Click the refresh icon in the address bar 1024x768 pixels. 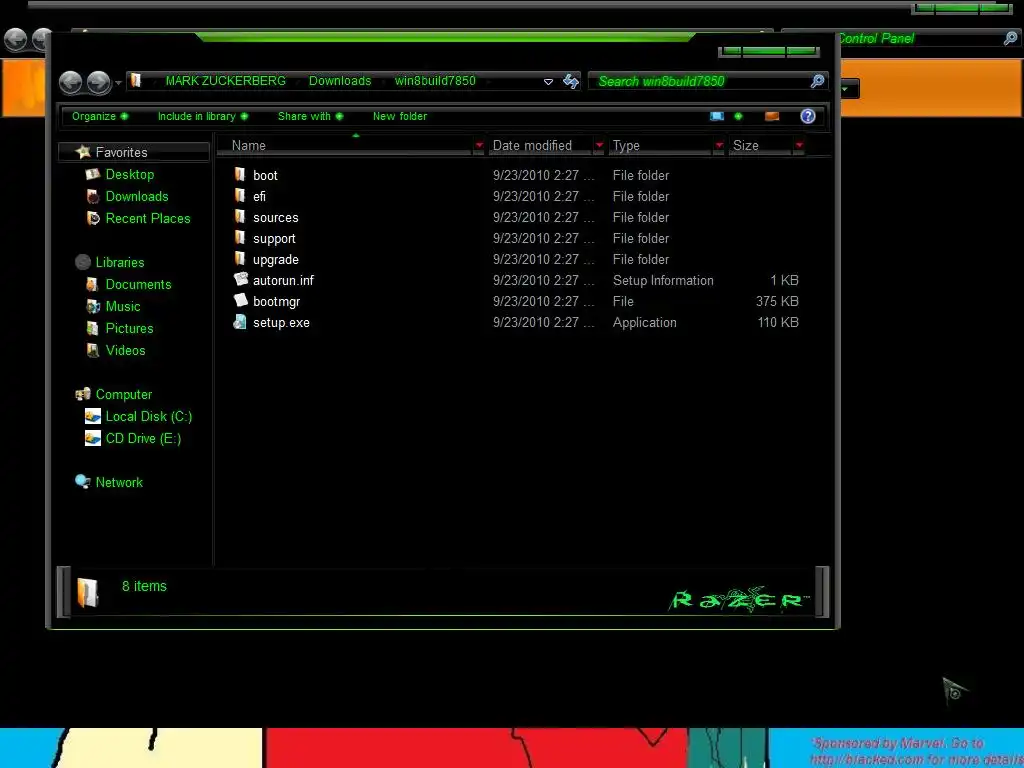[571, 81]
